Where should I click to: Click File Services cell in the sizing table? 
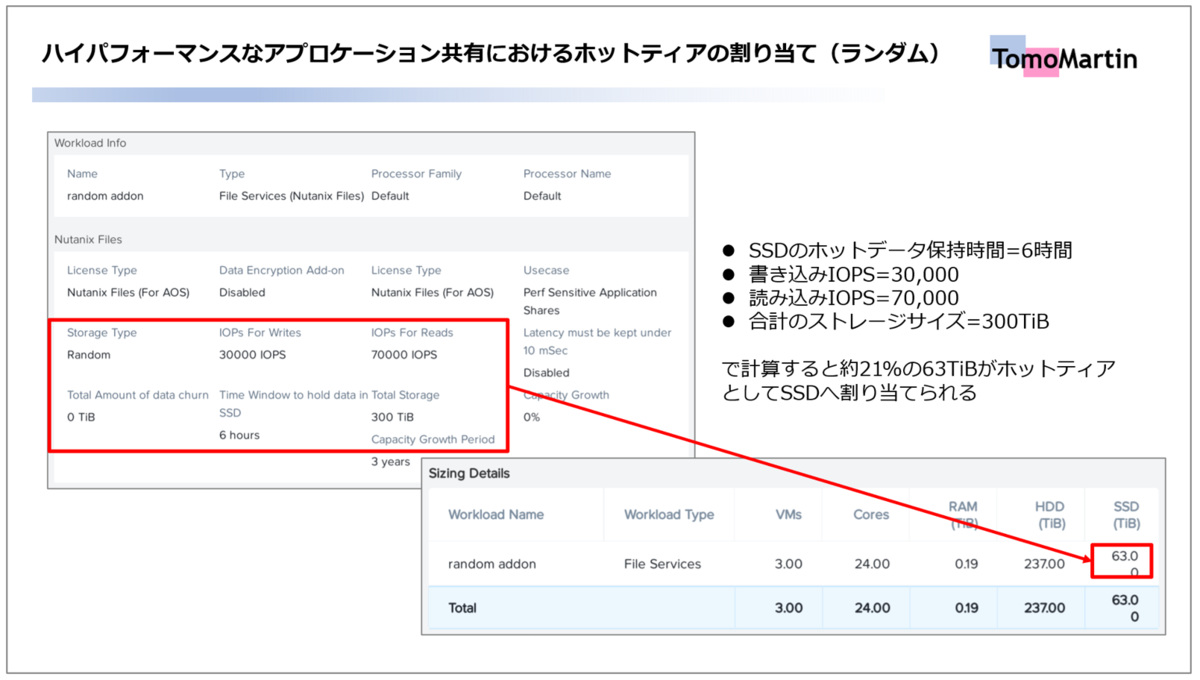point(663,564)
